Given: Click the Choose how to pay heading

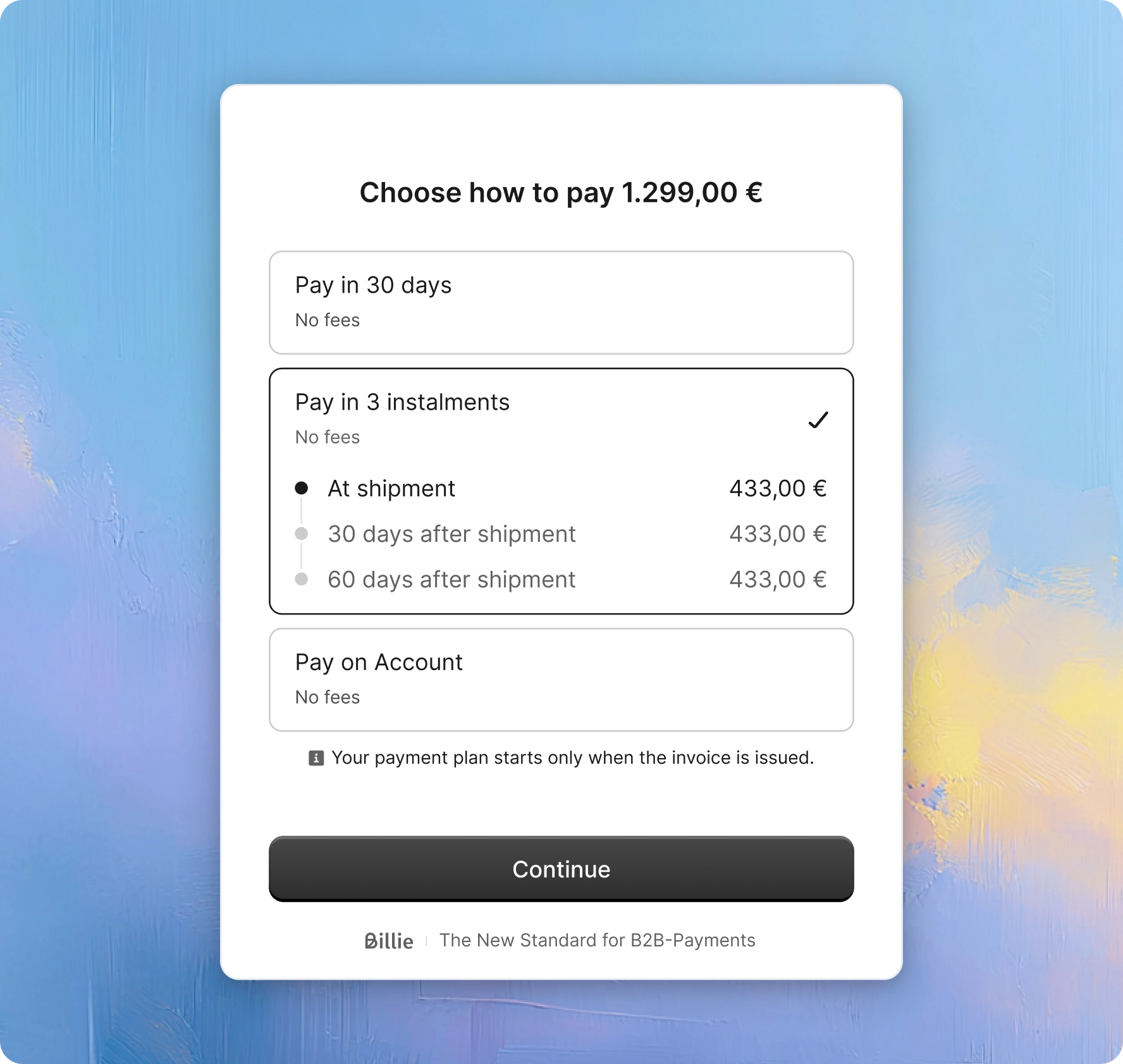Looking at the screenshot, I should (561, 192).
